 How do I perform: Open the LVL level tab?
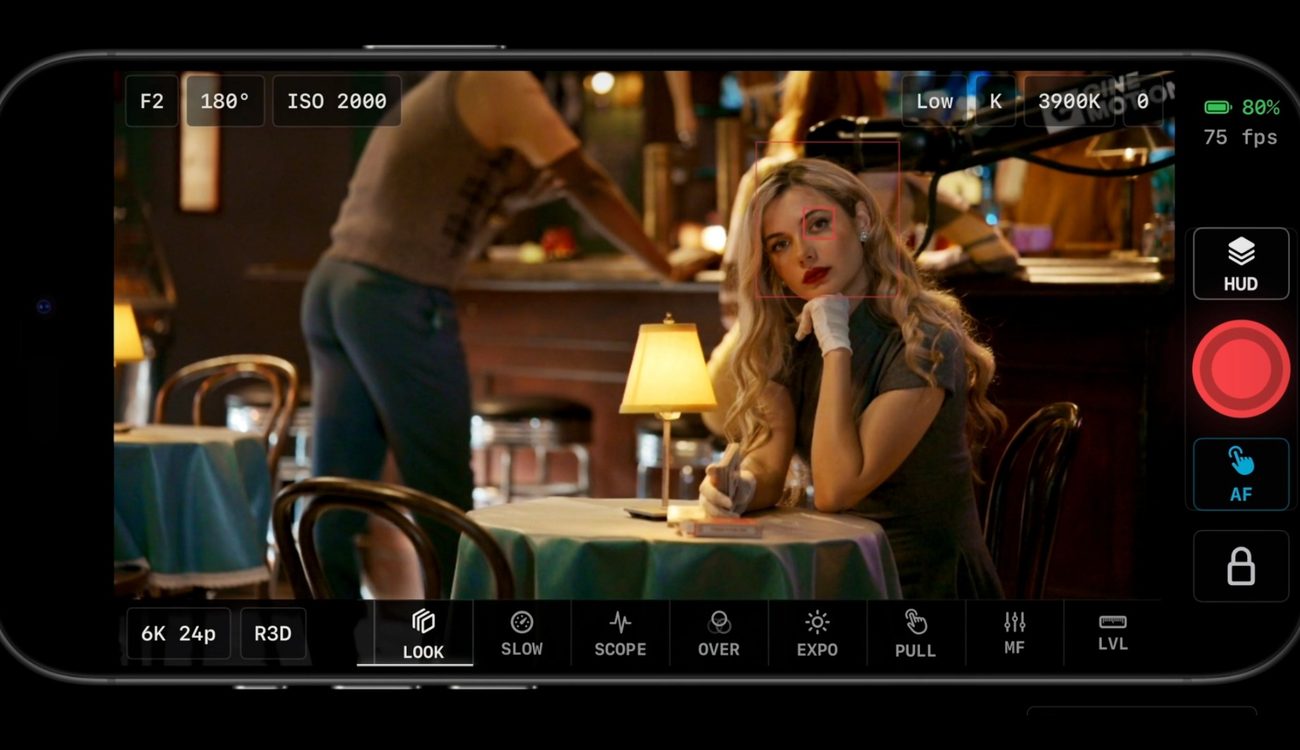point(1113,634)
